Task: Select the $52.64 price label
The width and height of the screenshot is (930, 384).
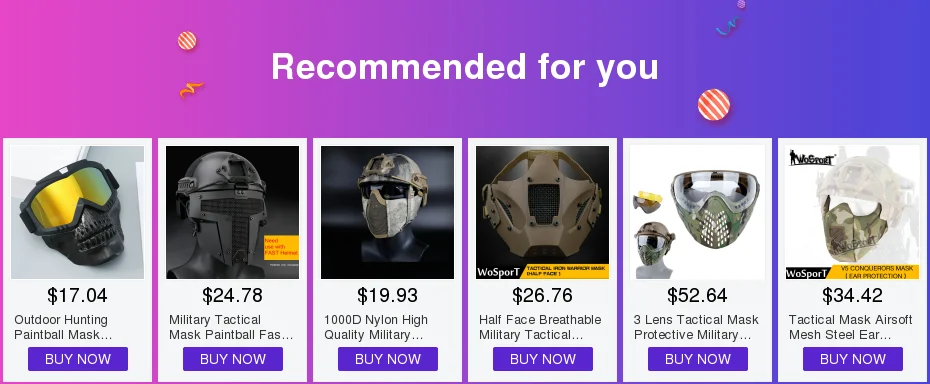Action: point(698,295)
